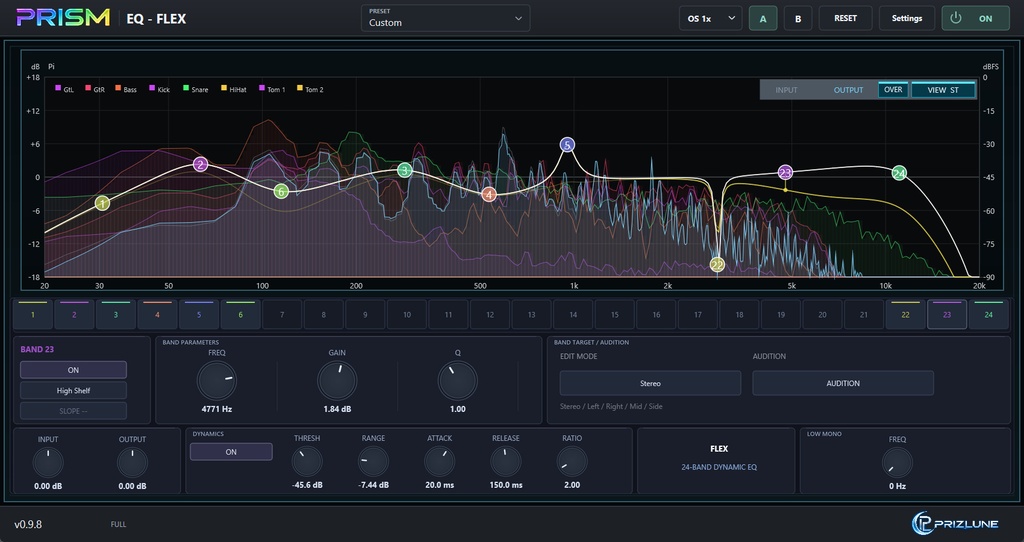Click the Tom 1 legend entry
This screenshot has width=1024, height=542.
(x=272, y=89)
